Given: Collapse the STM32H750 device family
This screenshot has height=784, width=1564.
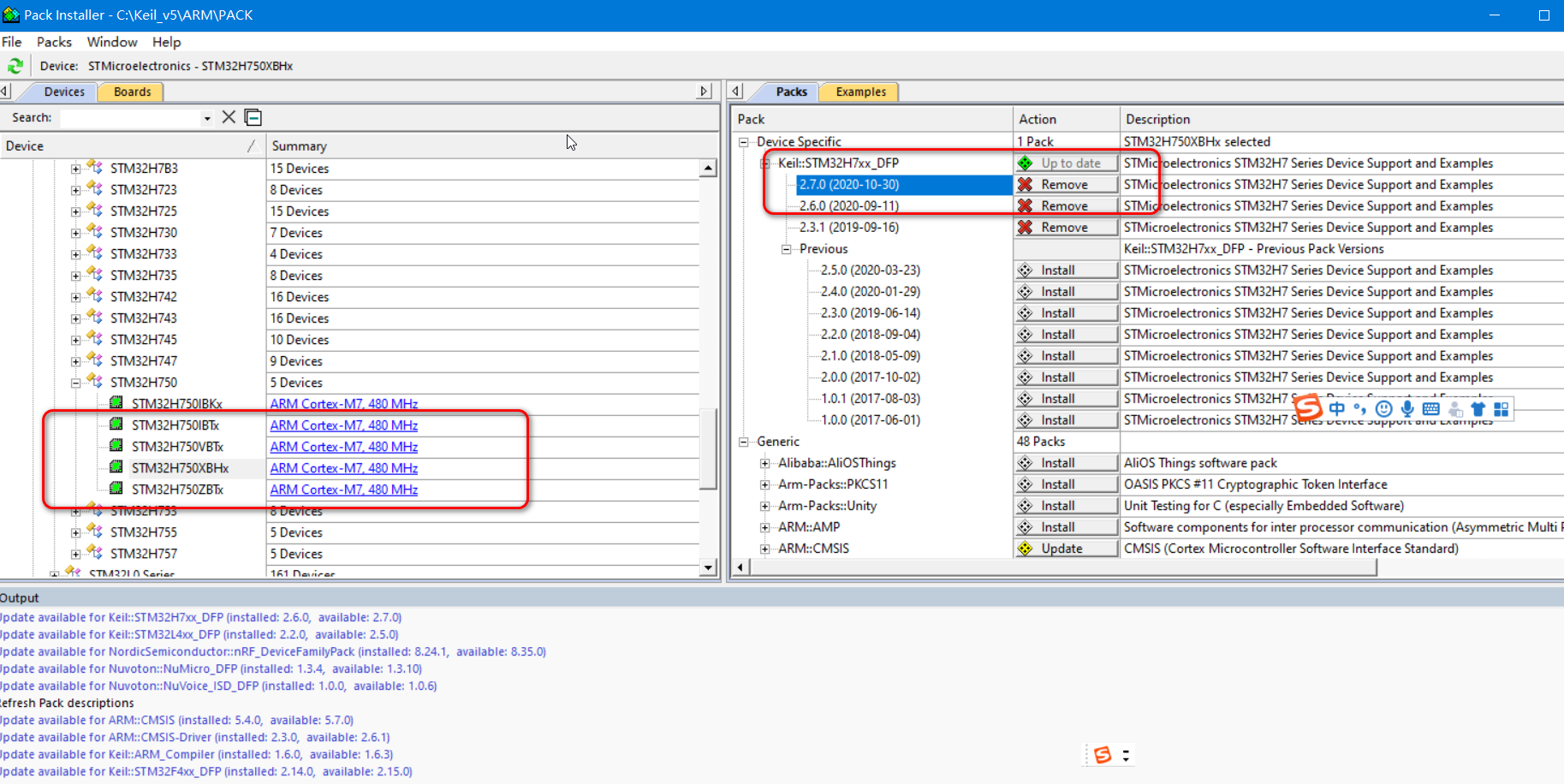Looking at the screenshot, I should pos(75,383).
